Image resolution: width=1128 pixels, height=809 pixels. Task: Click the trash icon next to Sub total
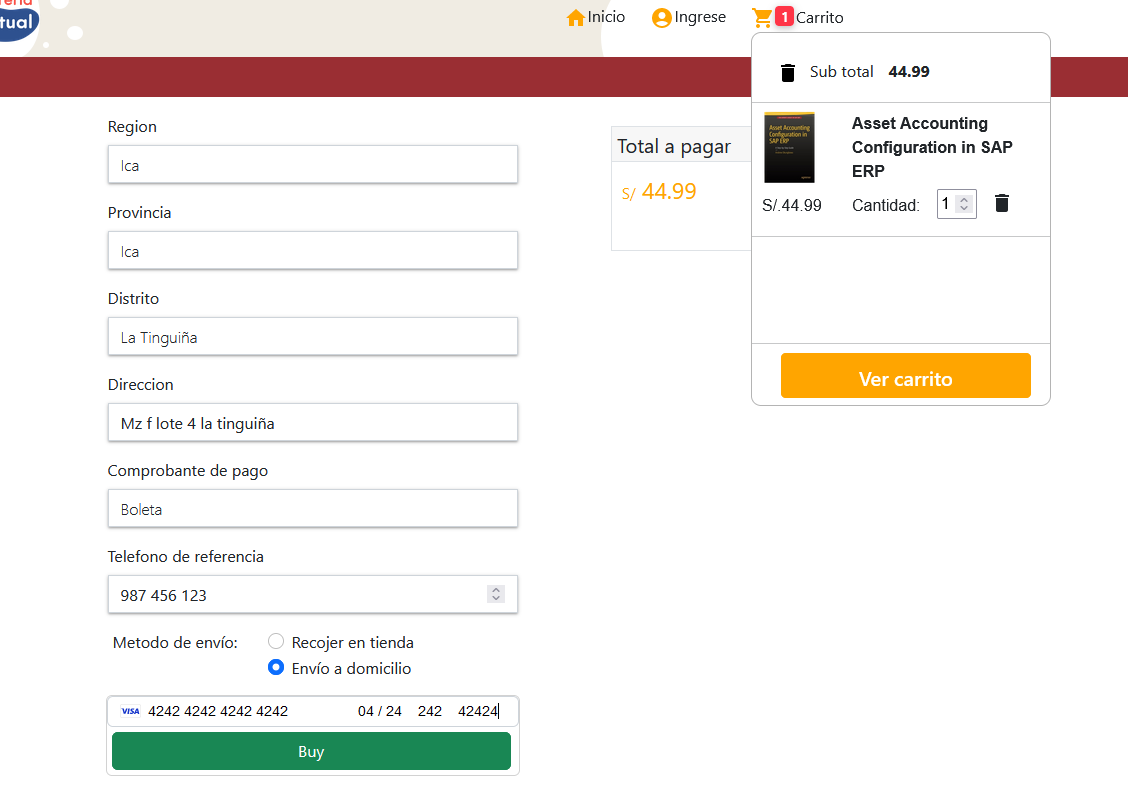pyautogui.click(x=788, y=72)
